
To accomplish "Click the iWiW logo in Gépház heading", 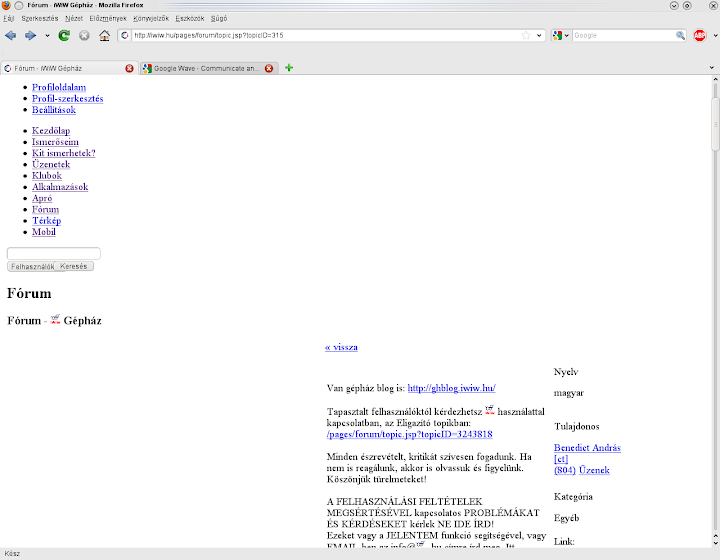I will pos(55,319).
